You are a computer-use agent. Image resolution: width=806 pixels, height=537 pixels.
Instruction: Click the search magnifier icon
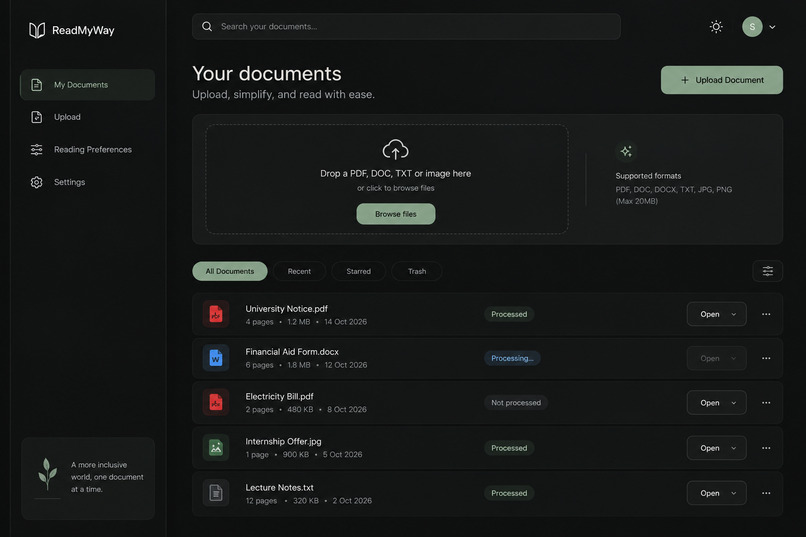coord(207,26)
